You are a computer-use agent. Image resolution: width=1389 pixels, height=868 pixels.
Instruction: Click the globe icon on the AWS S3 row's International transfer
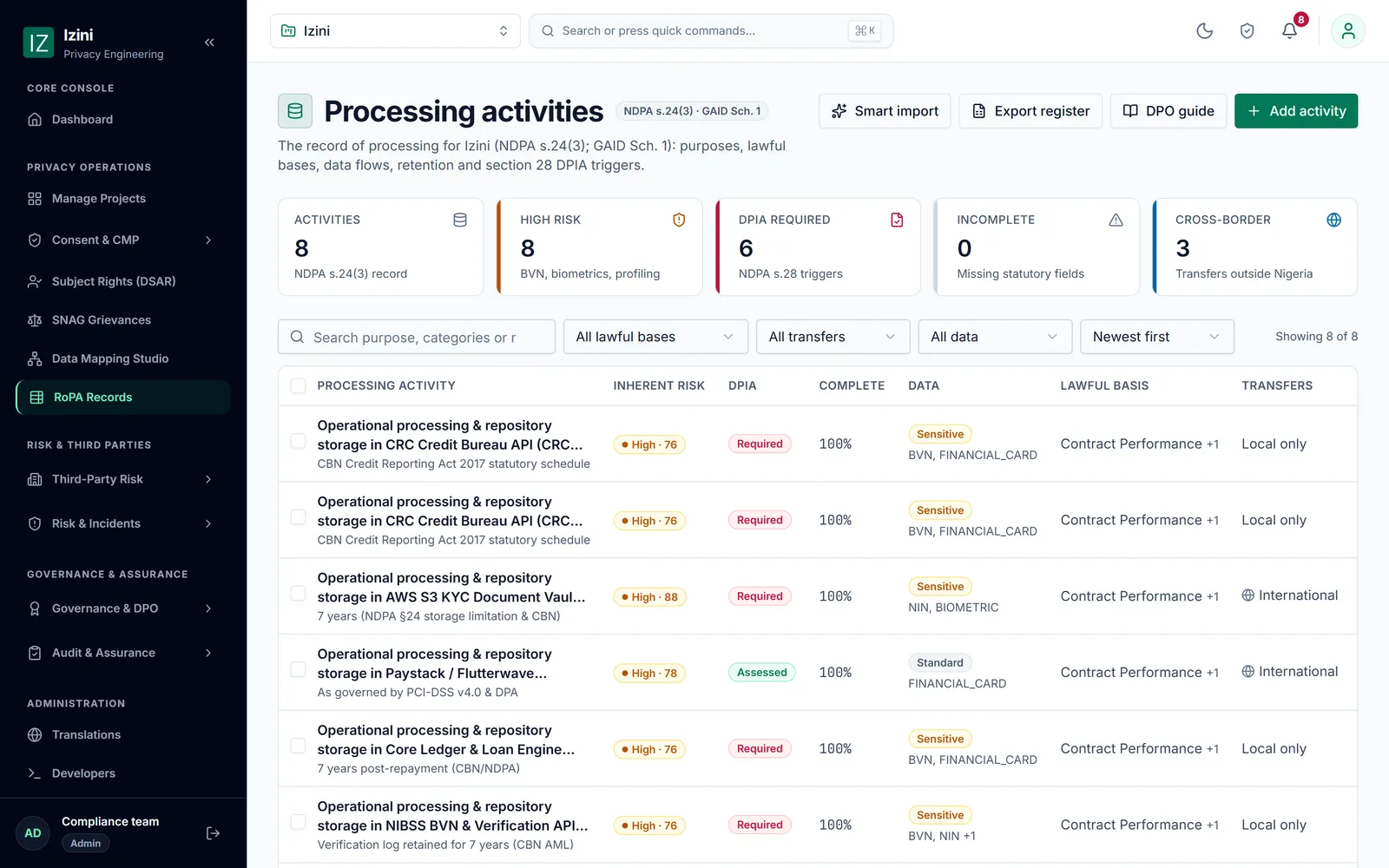pos(1247,595)
